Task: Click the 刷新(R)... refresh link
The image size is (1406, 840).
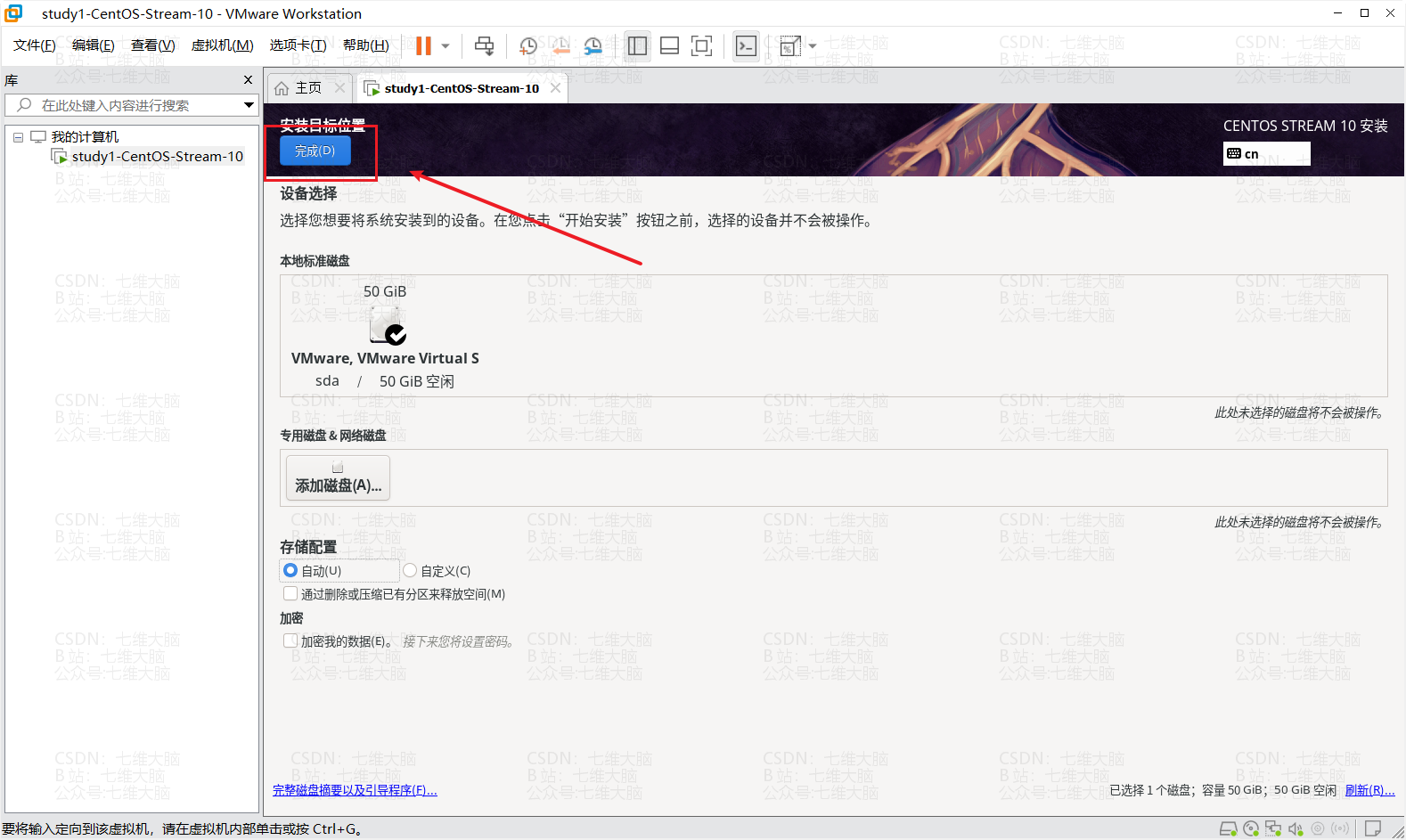Action: (x=1369, y=790)
